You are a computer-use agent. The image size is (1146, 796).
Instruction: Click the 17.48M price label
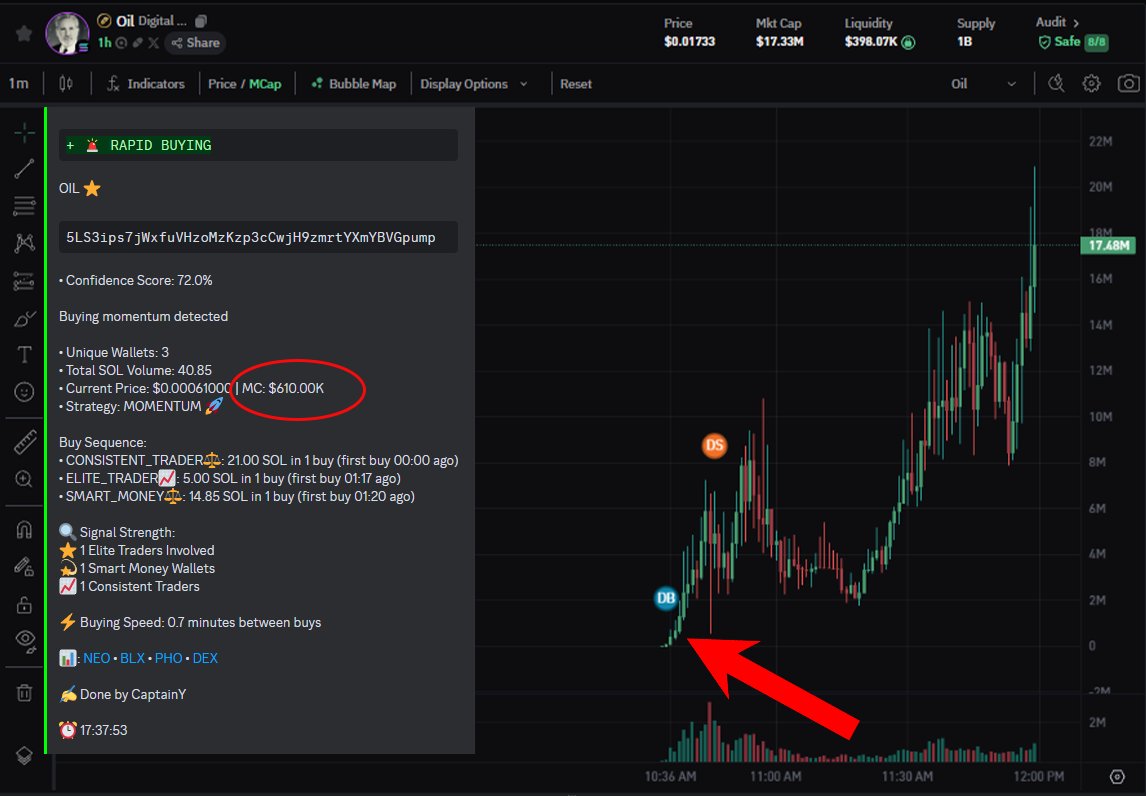coord(1108,246)
